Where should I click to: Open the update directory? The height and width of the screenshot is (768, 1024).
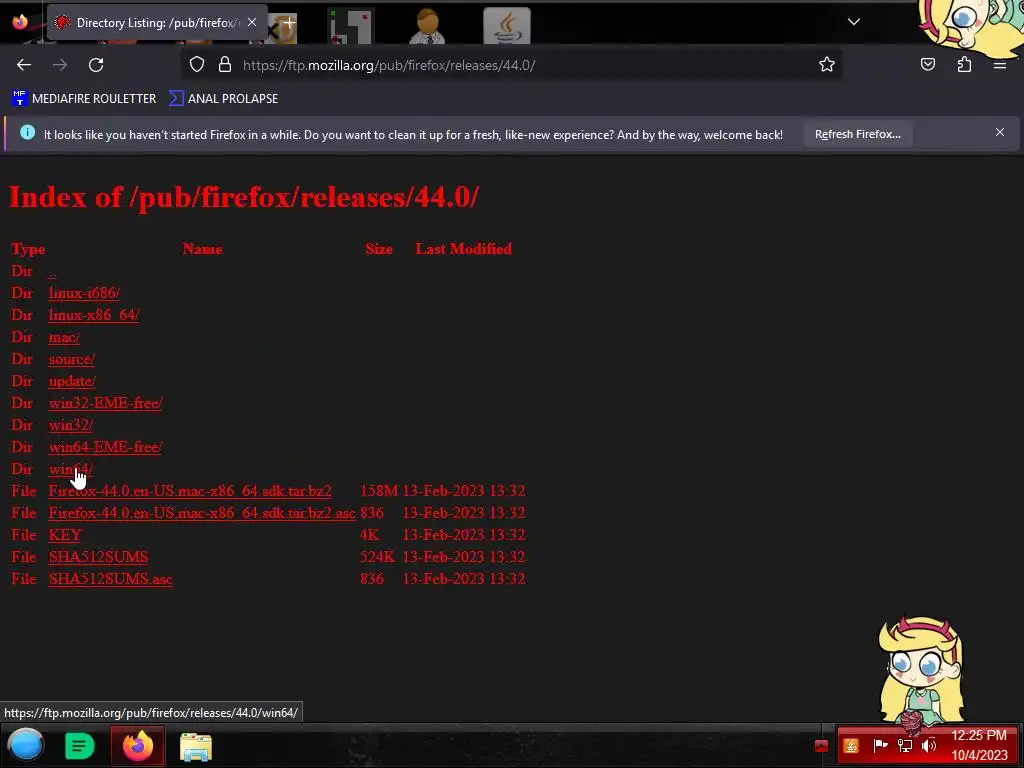pos(72,381)
